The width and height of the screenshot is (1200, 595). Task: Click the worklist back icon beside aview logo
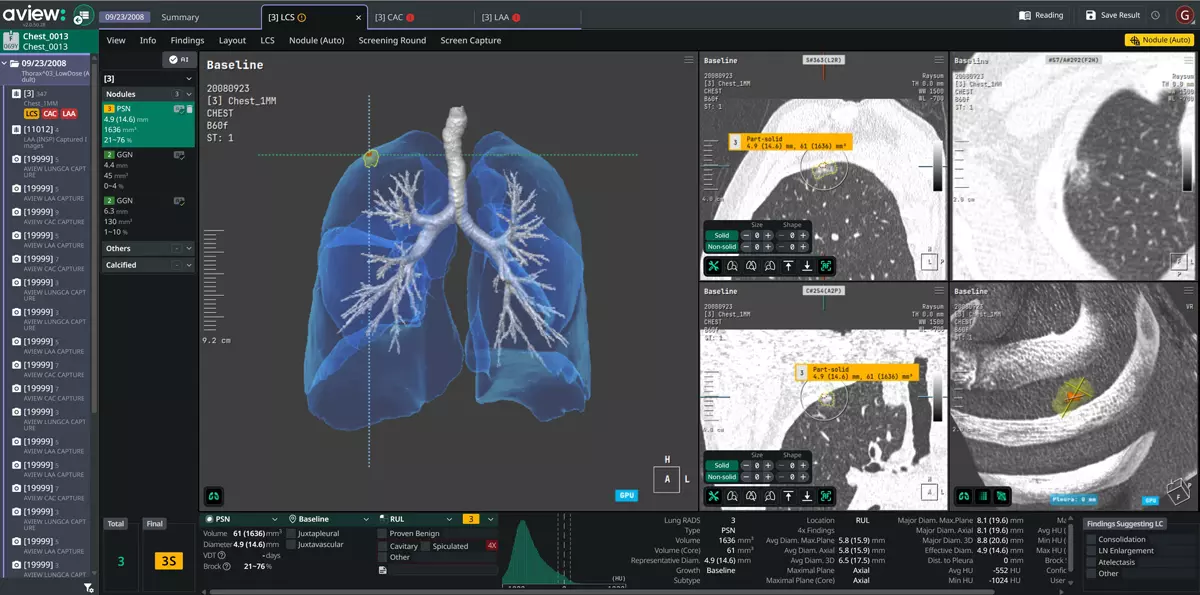(x=84, y=16)
